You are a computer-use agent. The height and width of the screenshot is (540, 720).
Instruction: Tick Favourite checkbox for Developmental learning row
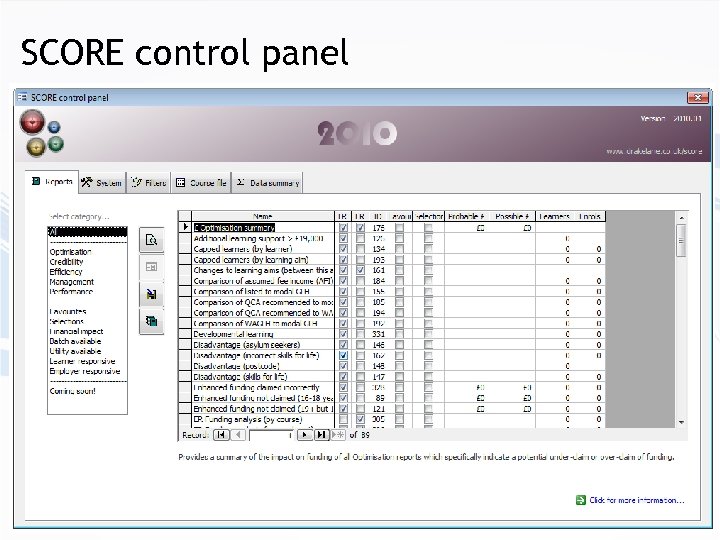pos(399,334)
